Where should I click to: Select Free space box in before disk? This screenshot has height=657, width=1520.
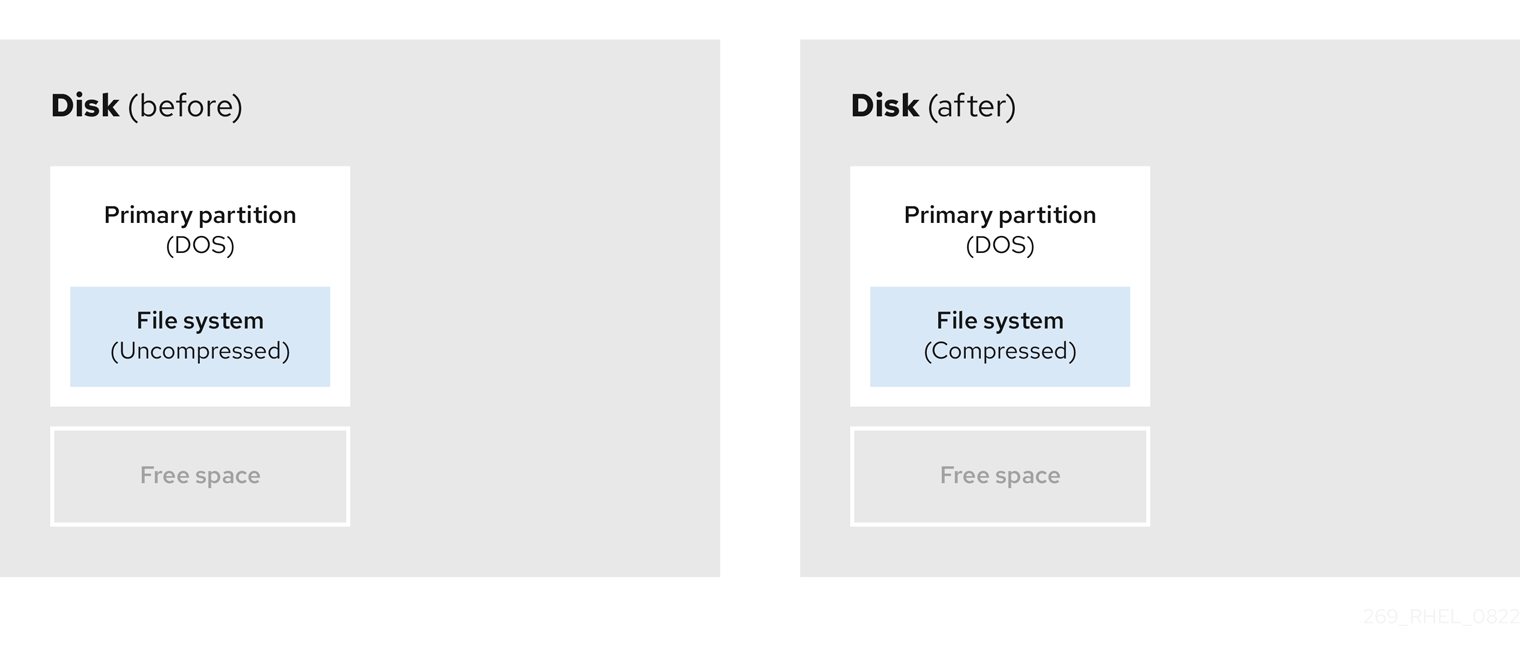(200, 476)
